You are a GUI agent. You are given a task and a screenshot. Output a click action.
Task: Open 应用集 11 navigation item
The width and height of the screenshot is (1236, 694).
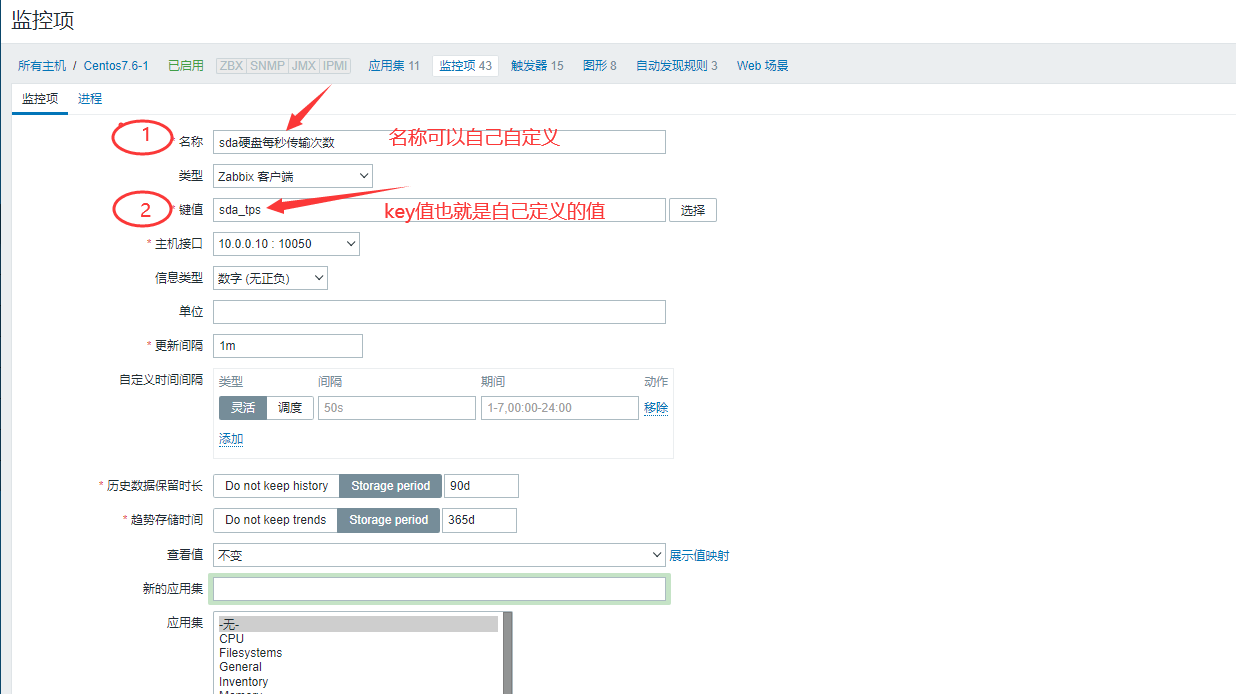coord(394,66)
